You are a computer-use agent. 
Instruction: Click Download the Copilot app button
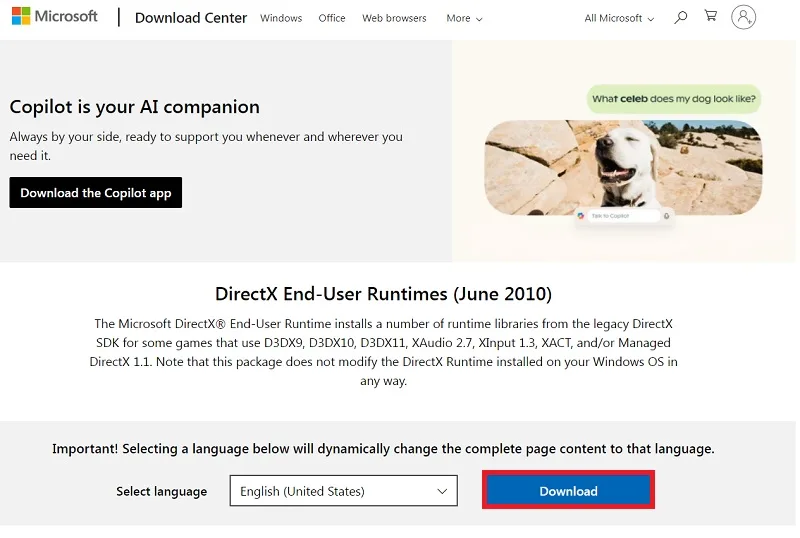(x=95, y=192)
